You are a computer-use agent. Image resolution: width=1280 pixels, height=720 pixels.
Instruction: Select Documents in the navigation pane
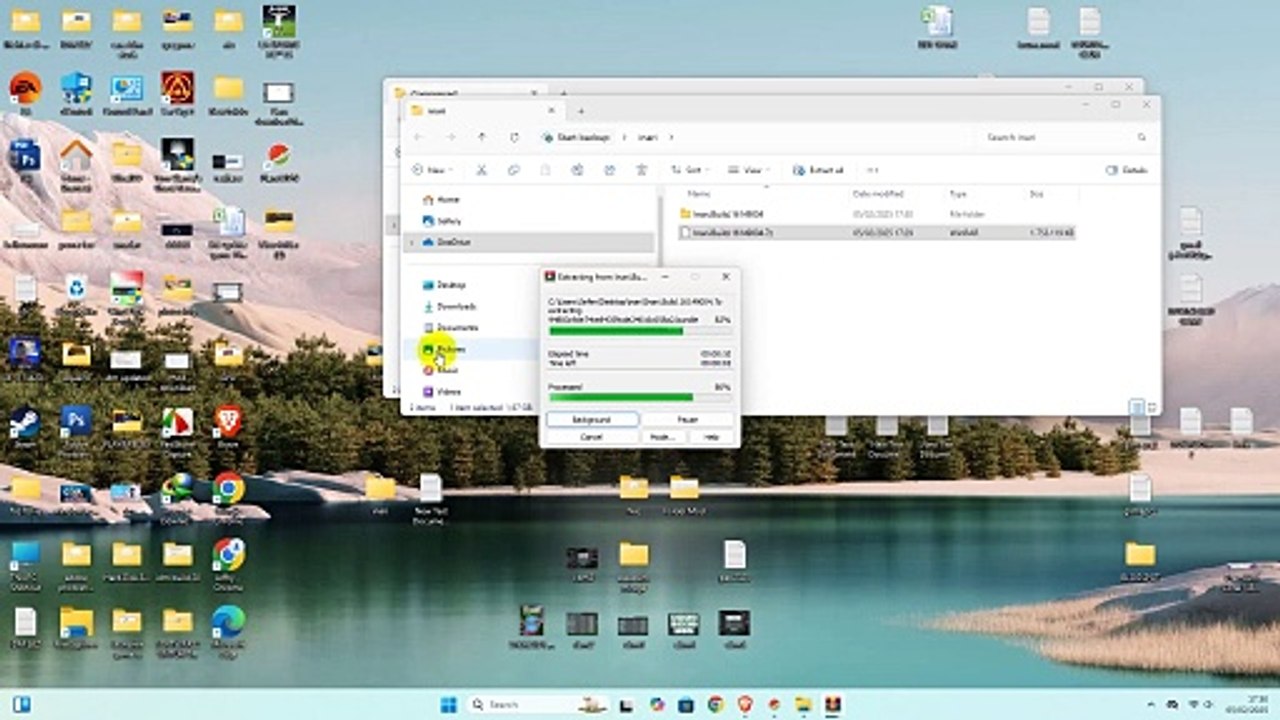pos(449,327)
